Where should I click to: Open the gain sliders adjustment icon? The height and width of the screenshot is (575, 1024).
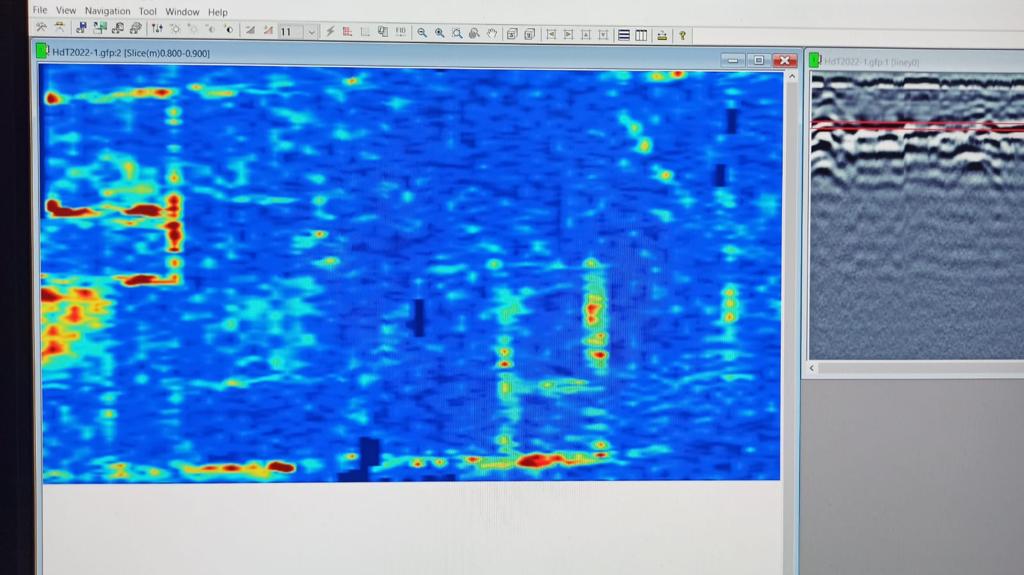tap(157, 29)
